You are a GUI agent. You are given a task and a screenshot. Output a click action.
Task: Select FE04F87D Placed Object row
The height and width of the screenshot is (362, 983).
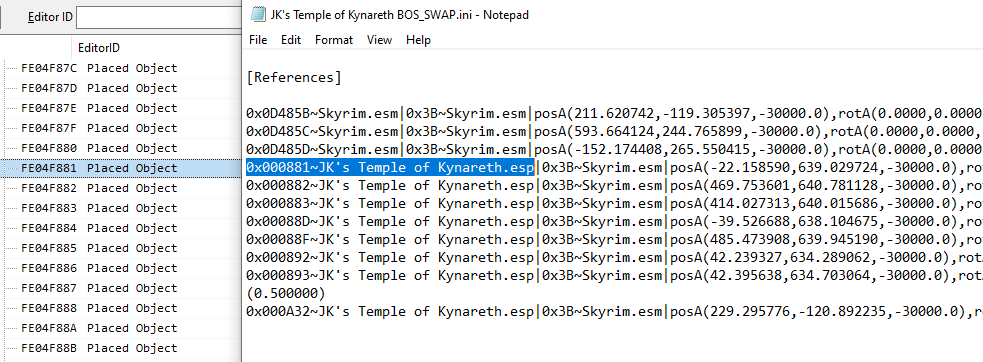(121, 88)
